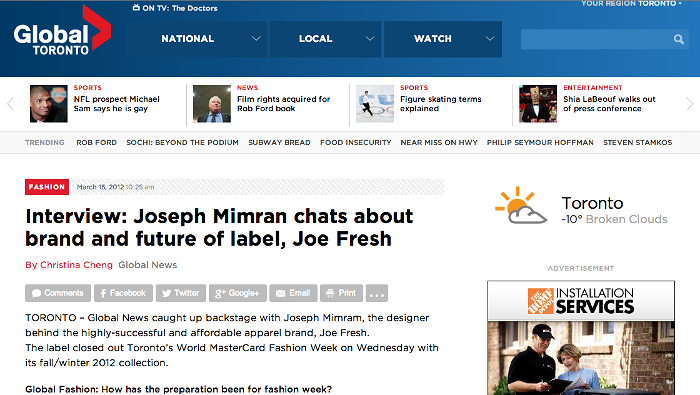Open the Michael Sam story thumbnail
The width and height of the screenshot is (700, 395).
[49, 104]
